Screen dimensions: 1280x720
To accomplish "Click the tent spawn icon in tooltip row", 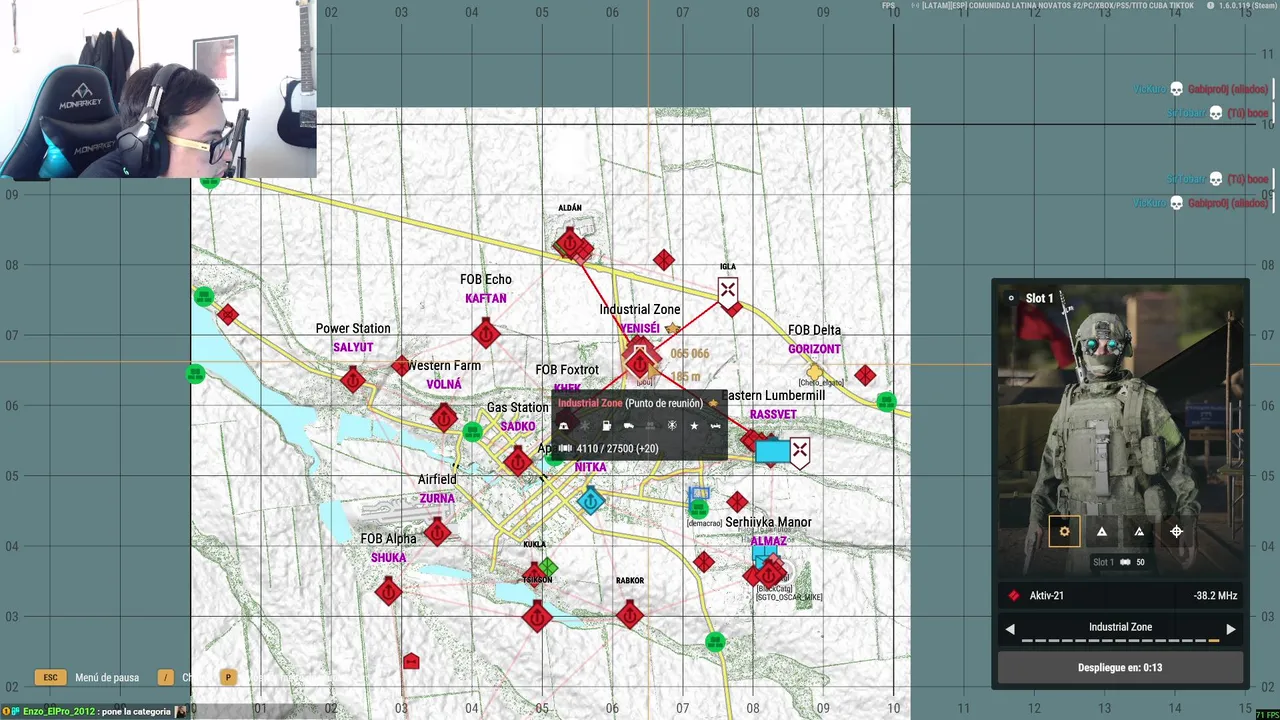I will point(563,426).
